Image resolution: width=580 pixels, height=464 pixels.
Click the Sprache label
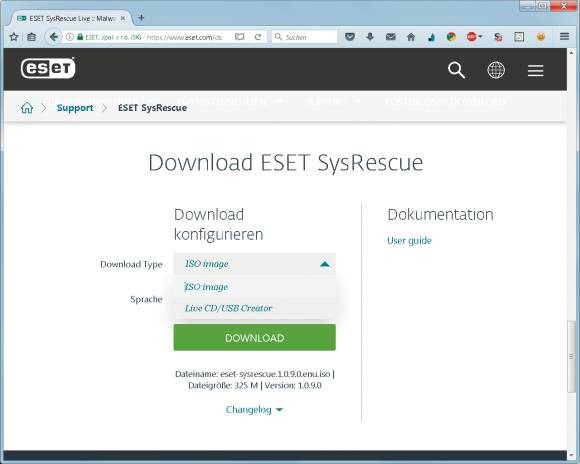(146, 299)
